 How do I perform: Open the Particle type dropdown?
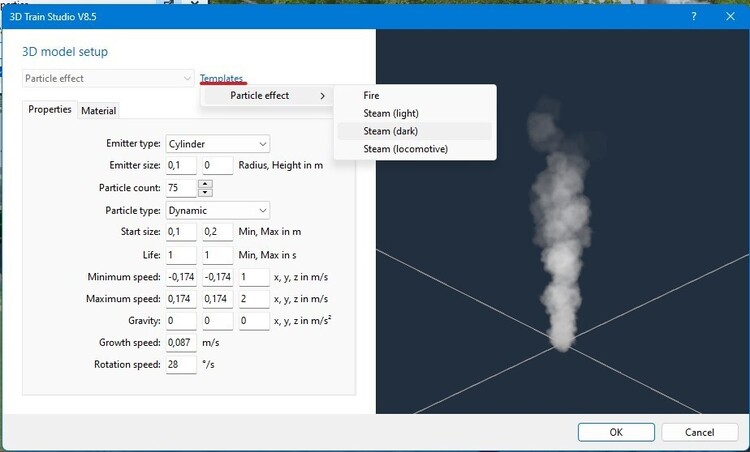pyautogui.click(x=217, y=210)
